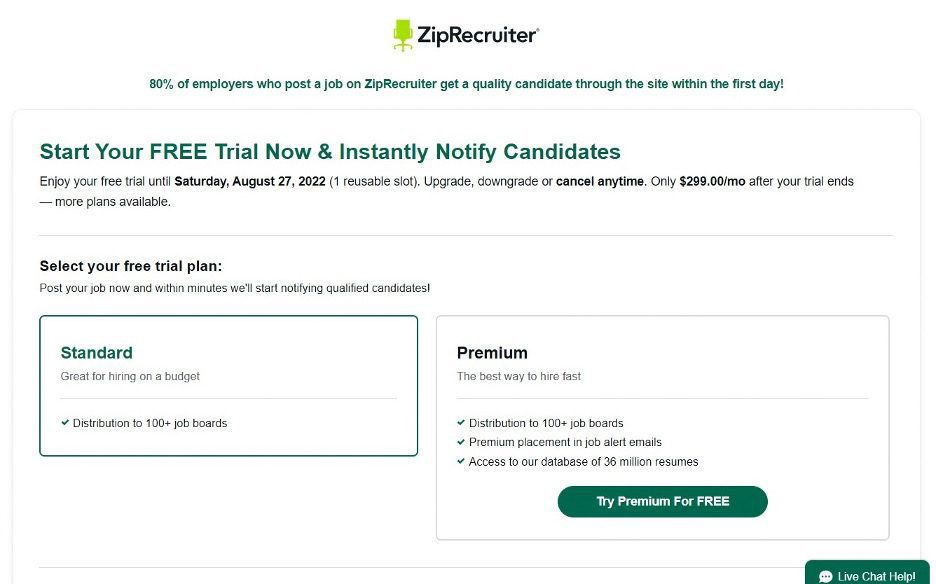Click the Saturday, August 27, 2022 trial date

point(250,182)
